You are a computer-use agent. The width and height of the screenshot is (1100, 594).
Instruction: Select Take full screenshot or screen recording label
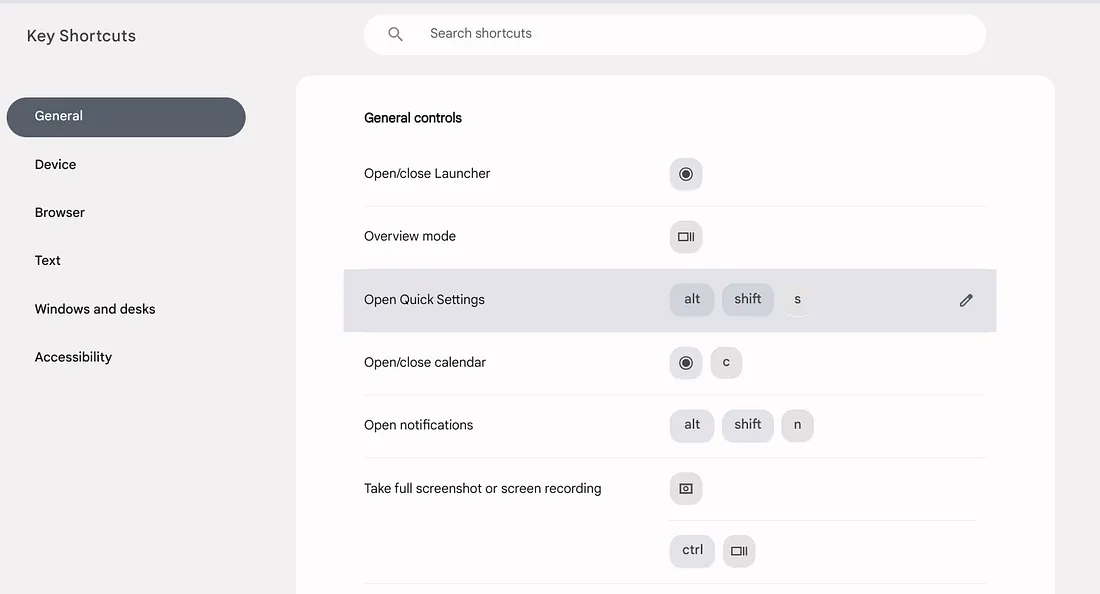point(483,489)
